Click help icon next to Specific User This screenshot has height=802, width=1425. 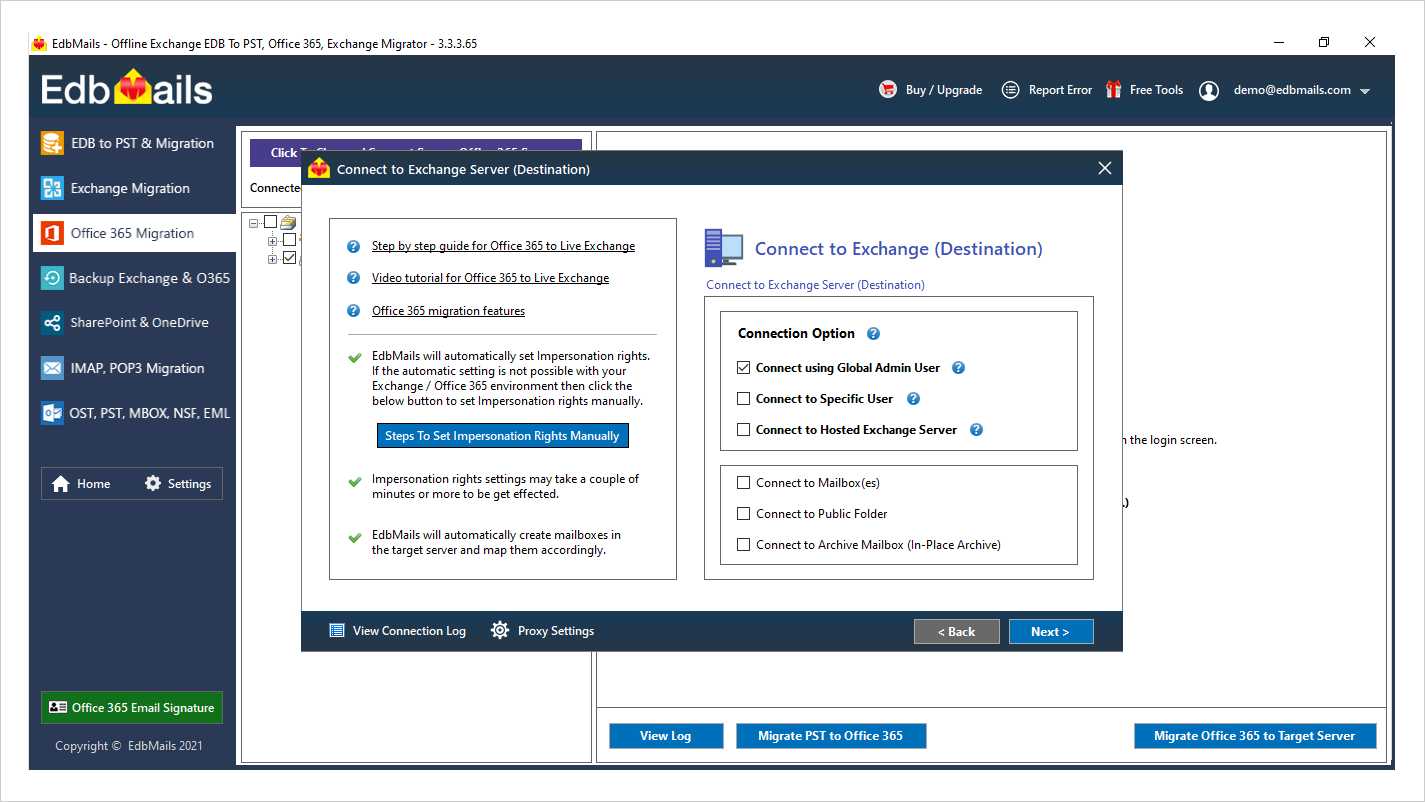pos(913,399)
